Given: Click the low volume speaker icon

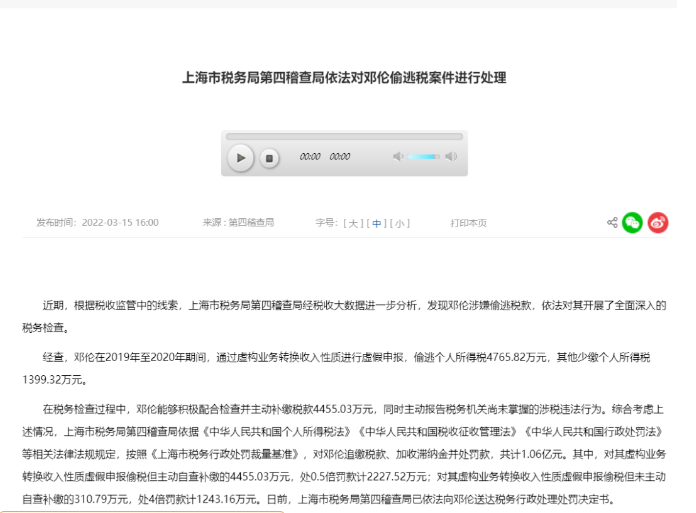Looking at the screenshot, I should tap(398, 157).
